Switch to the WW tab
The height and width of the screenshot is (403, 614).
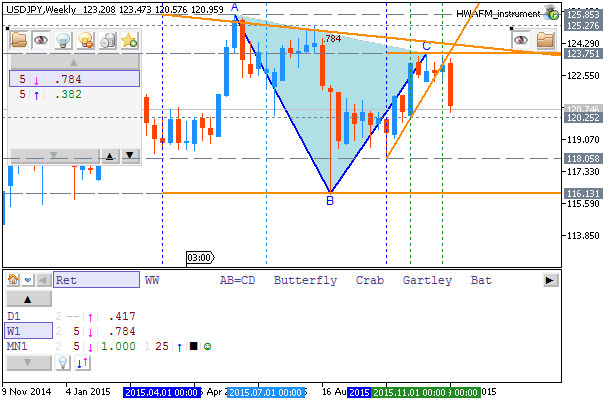pyautogui.click(x=152, y=280)
